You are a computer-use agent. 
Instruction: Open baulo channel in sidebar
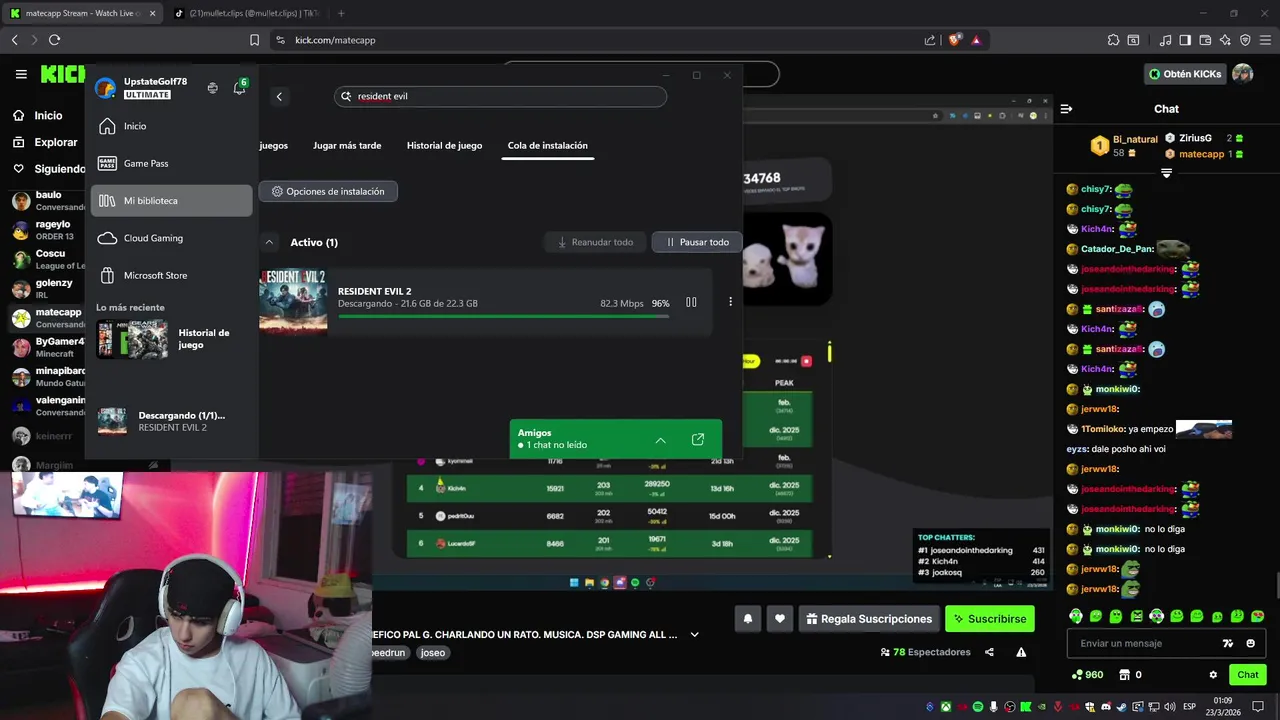click(48, 201)
